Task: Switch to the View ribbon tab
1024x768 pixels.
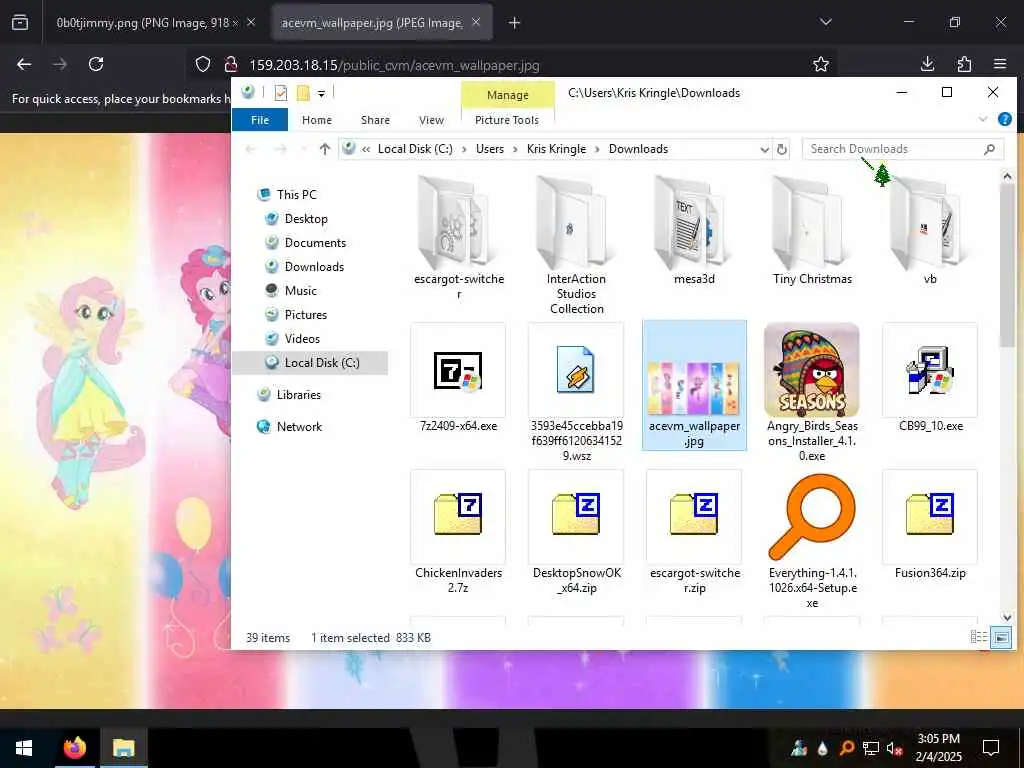Action: pyautogui.click(x=431, y=120)
